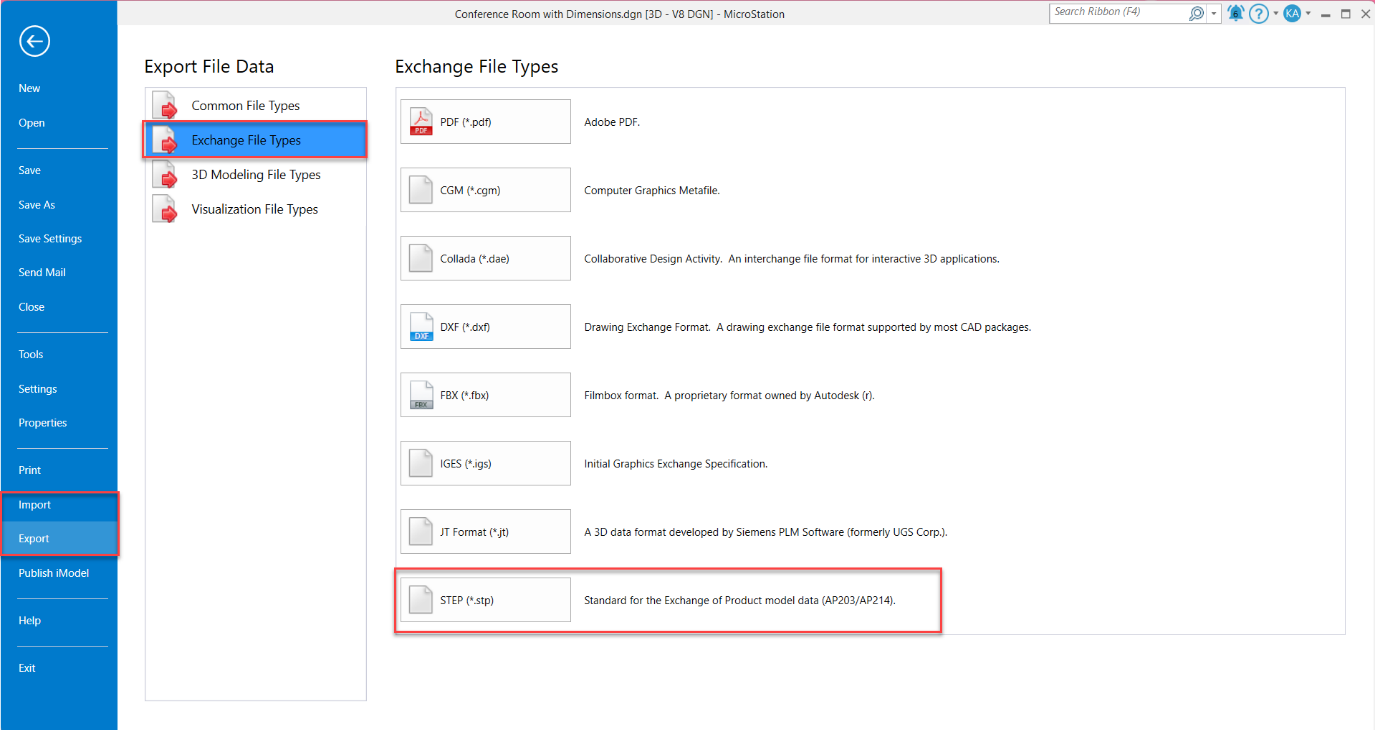This screenshot has width=1375, height=730.
Task: Switch to 3D Modeling File Types
Action: (x=256, y=175)
